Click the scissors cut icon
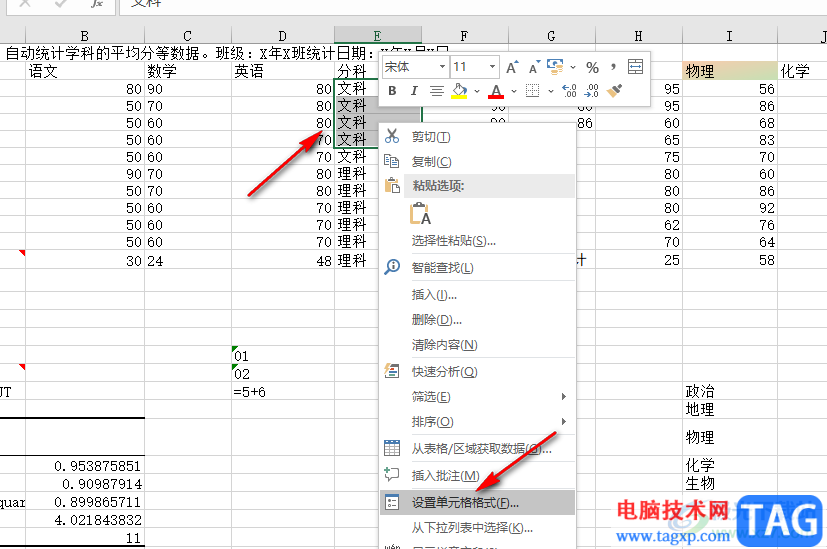 click(x=392, y=136)
